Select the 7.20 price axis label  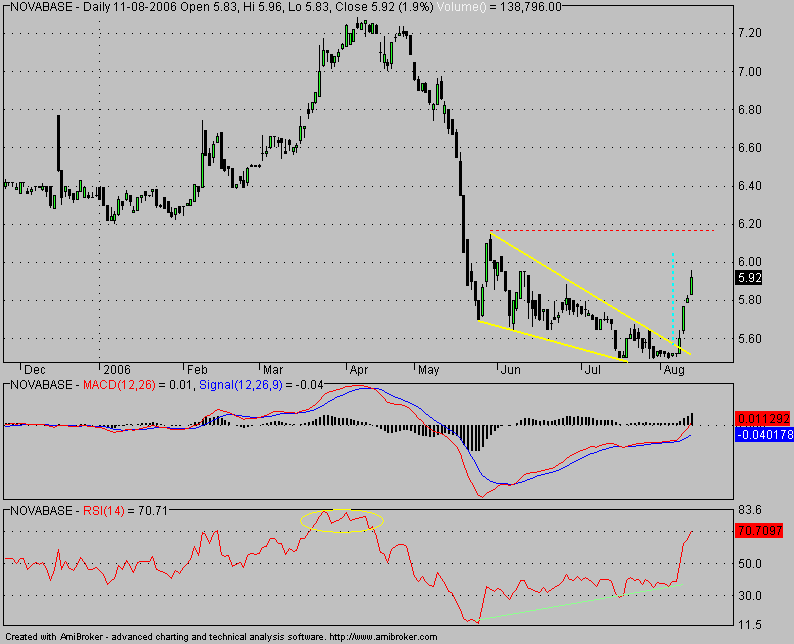pyautogui.click(x=750, y=33)
